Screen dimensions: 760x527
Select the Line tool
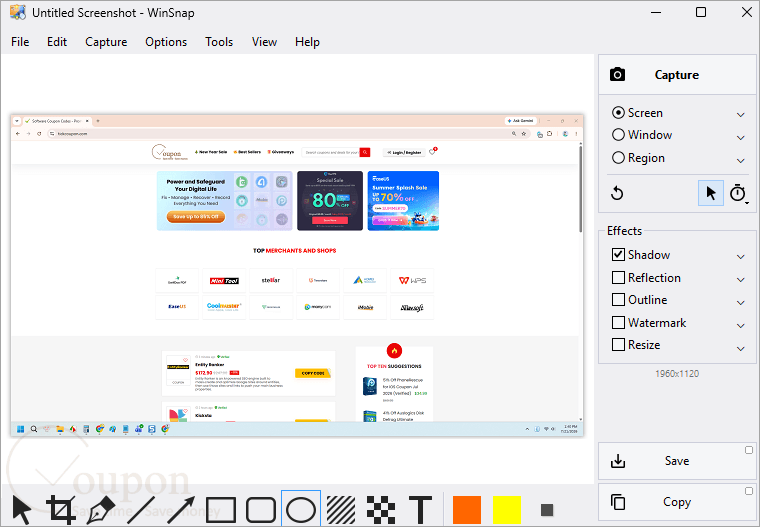click(x=141, y=510)
